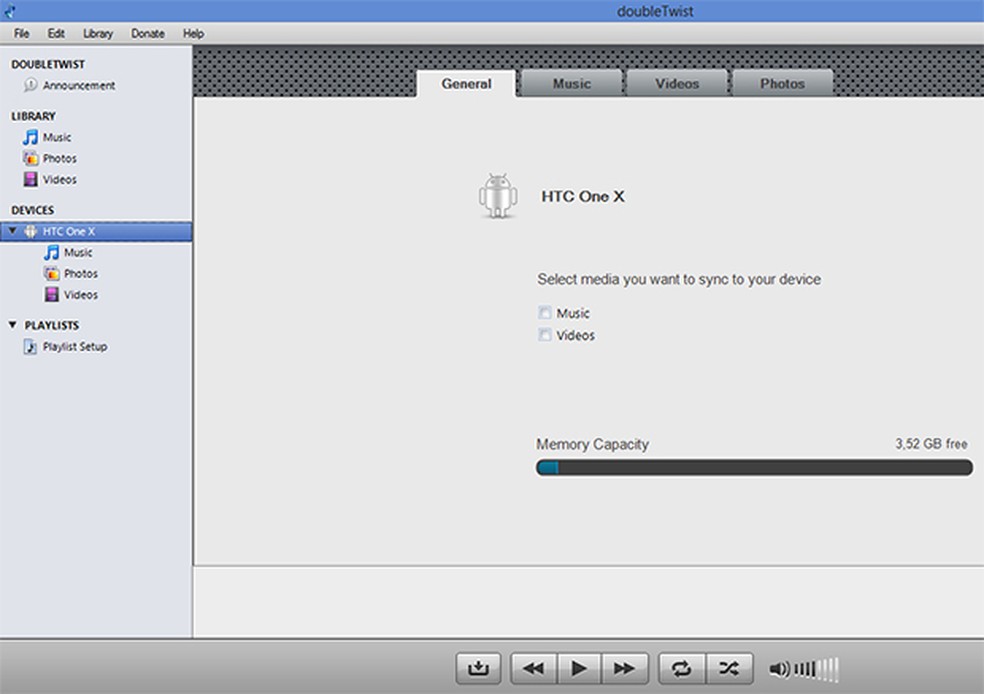Open the Edit menu
This screenshot has height=694, width=984.
[56, 33]
